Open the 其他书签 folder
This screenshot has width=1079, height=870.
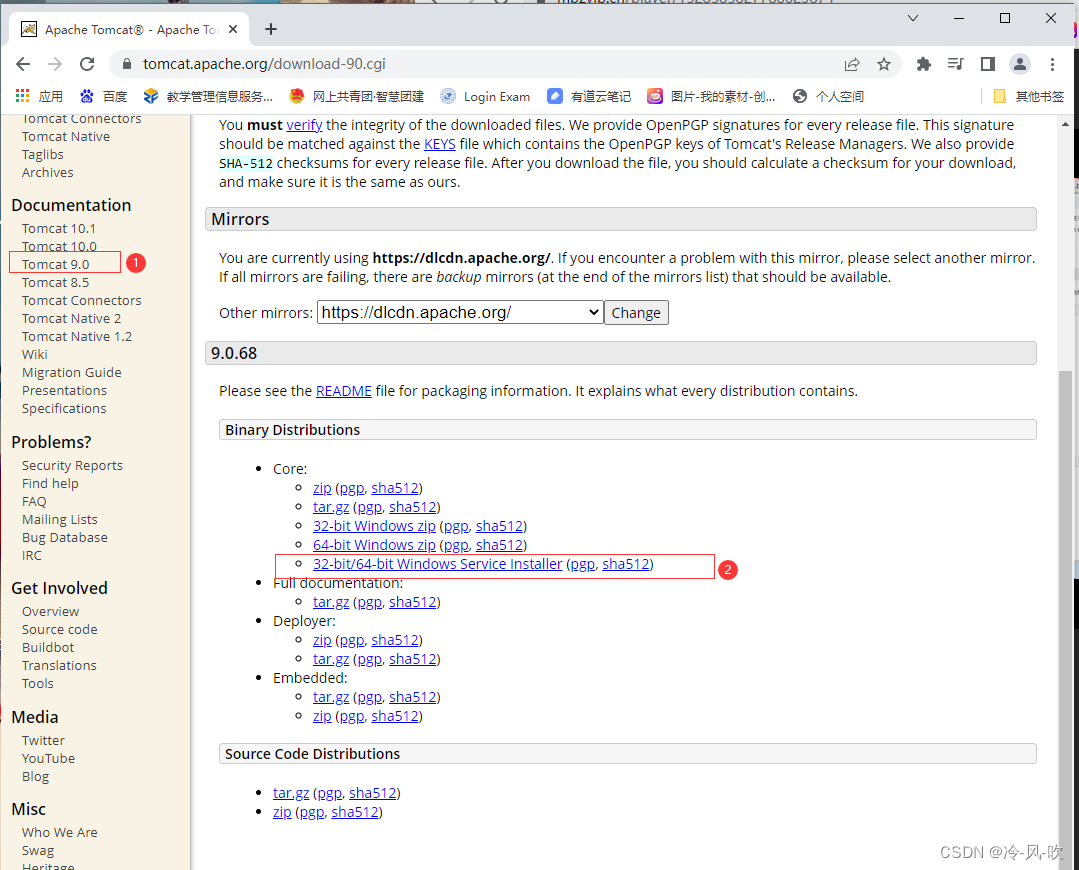1029,96
